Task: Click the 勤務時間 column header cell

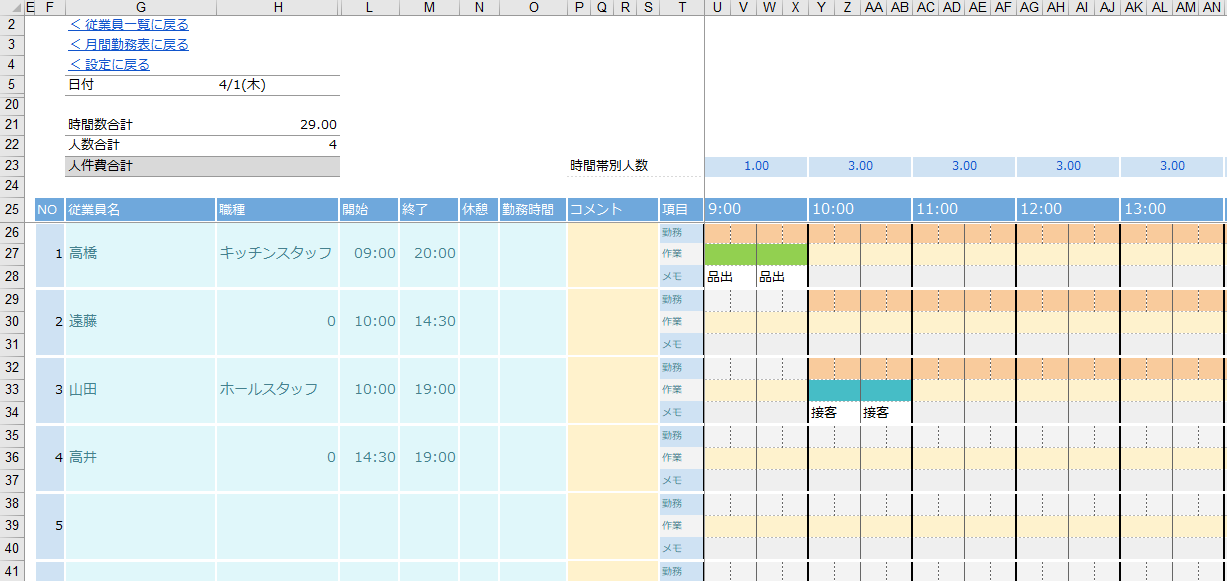Action: point(533,209)
